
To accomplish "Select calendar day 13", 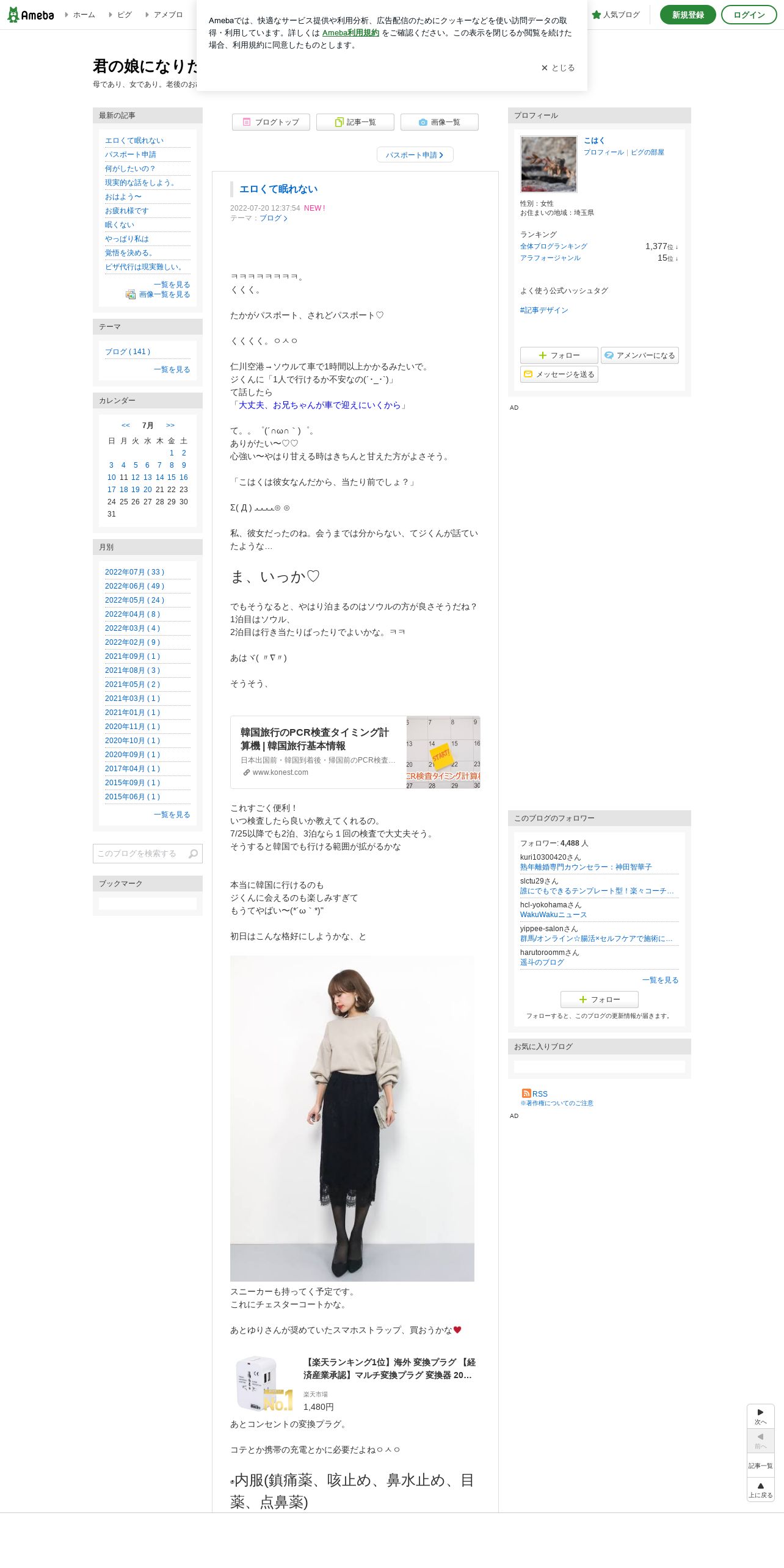I will tap(148, 477).
